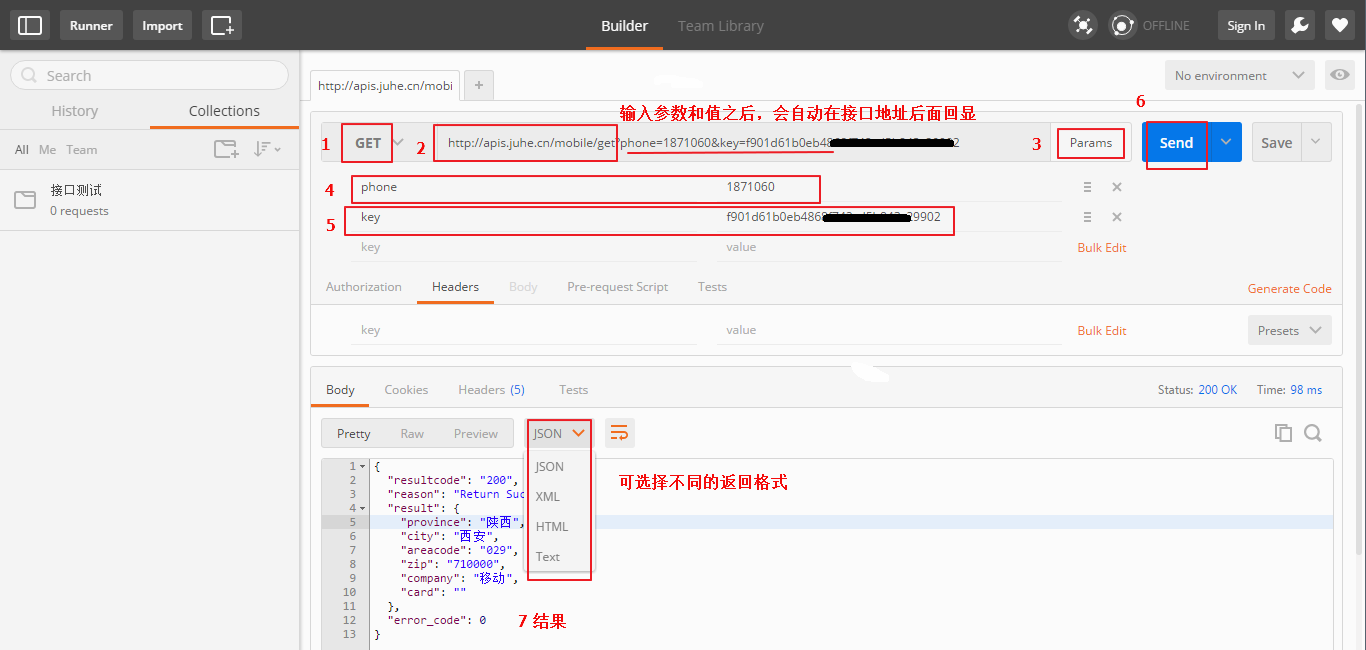Screen dimensions: 1366x650
Task: Toggle line wrap in response
Action: 619,433
